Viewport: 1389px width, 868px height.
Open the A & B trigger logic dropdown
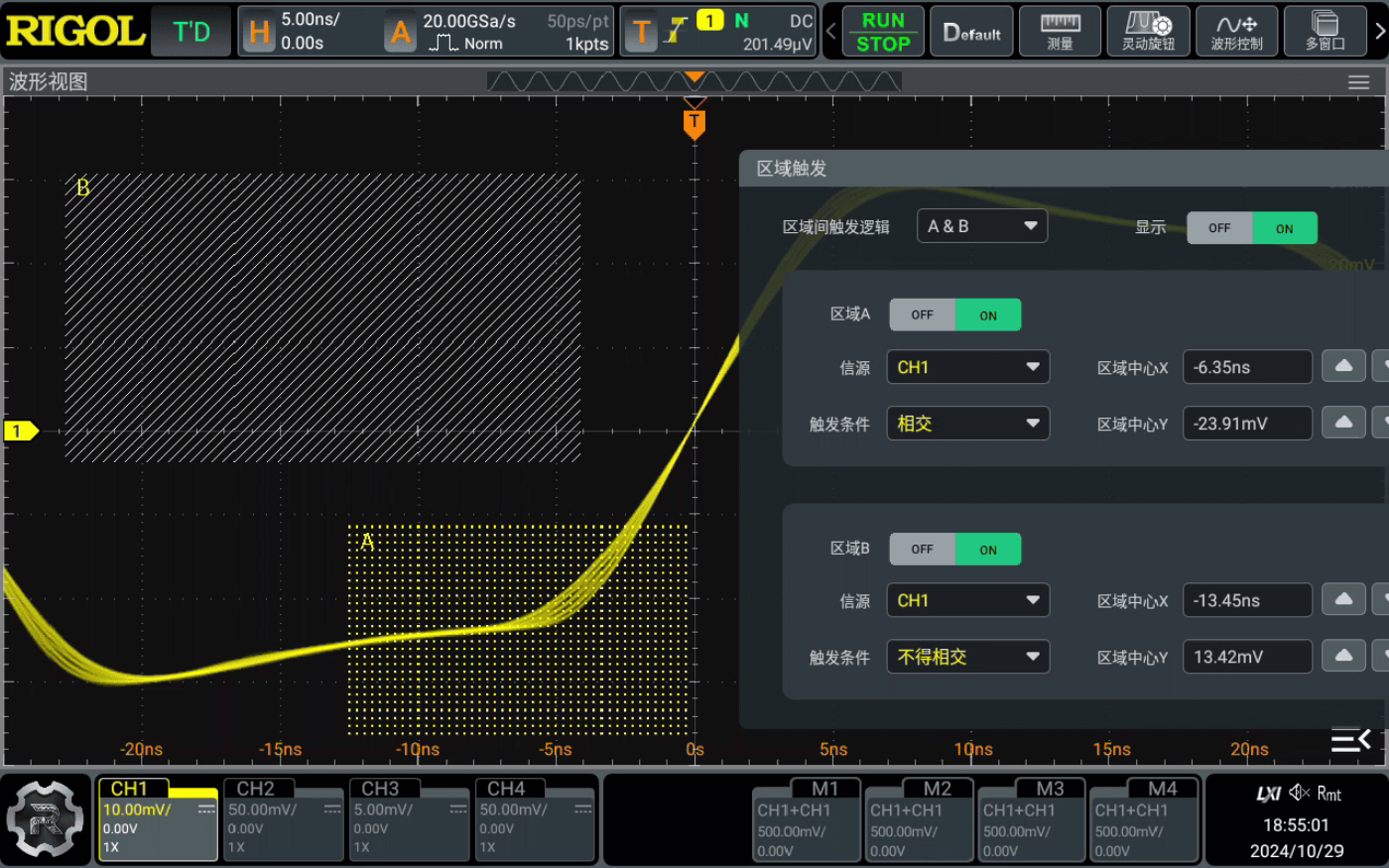pyautogui.click(x=981, y=225)
